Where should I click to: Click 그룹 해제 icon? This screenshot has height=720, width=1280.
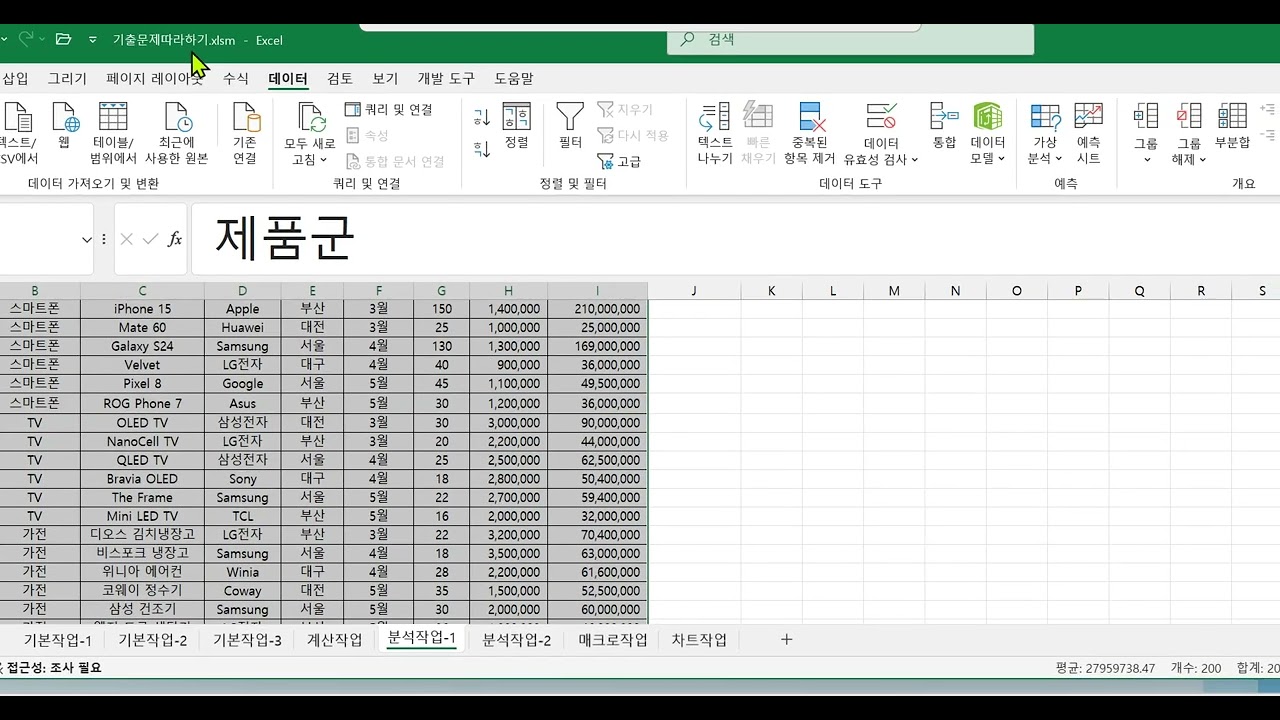click(1189, 118)
